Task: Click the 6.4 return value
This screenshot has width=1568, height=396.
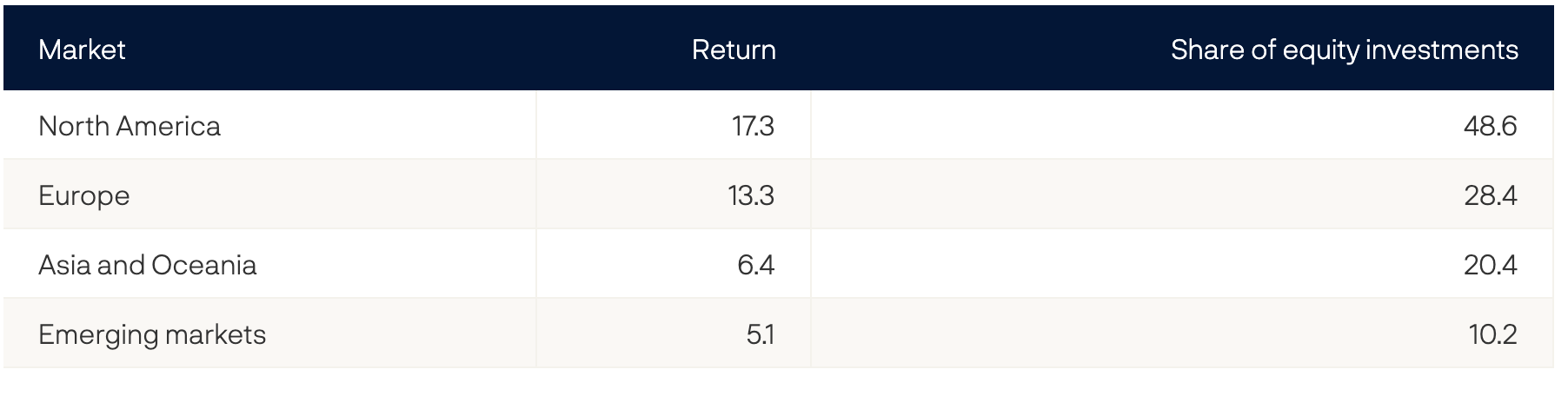Action: (755, 265)
